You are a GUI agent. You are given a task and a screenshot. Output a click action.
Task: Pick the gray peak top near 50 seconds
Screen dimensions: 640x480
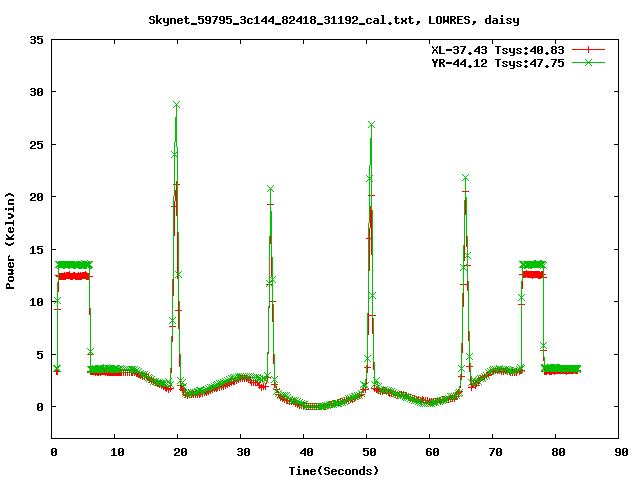click(x=371, y=125)
